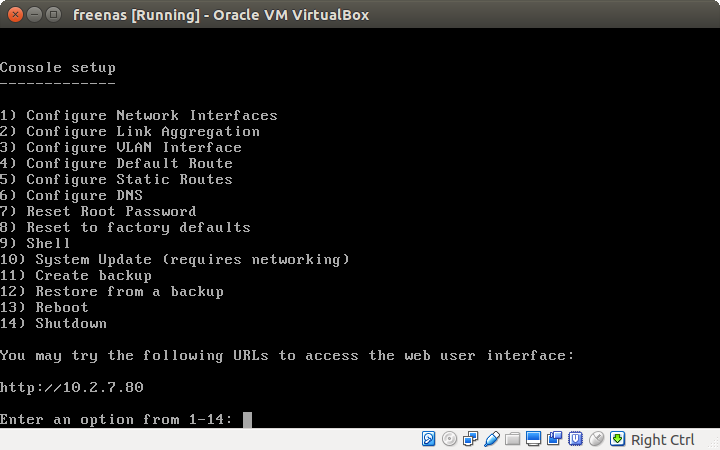
Task: Open the USB devices status icon
Action: (x=491, y=439)
